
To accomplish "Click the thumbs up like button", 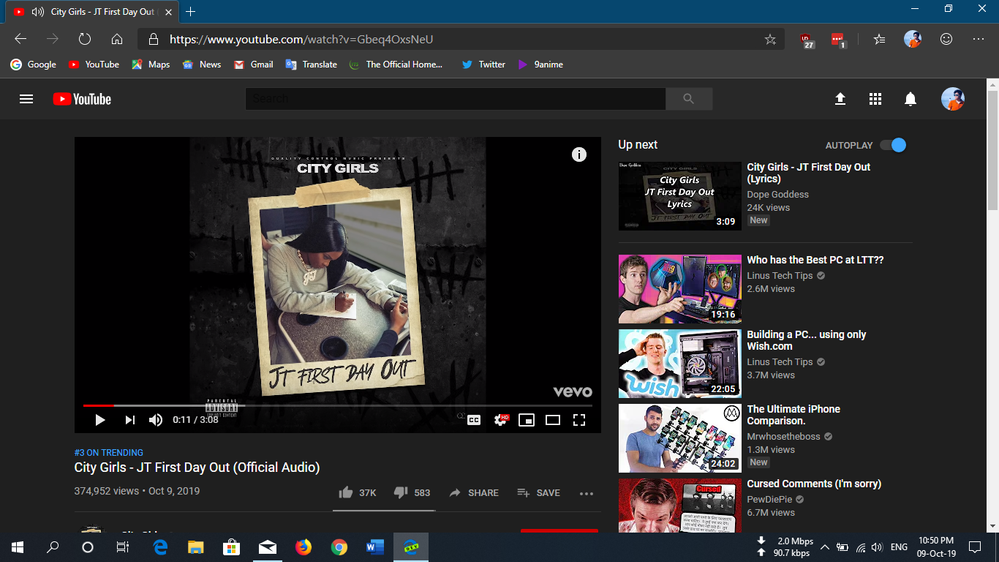I will [346, 493].
